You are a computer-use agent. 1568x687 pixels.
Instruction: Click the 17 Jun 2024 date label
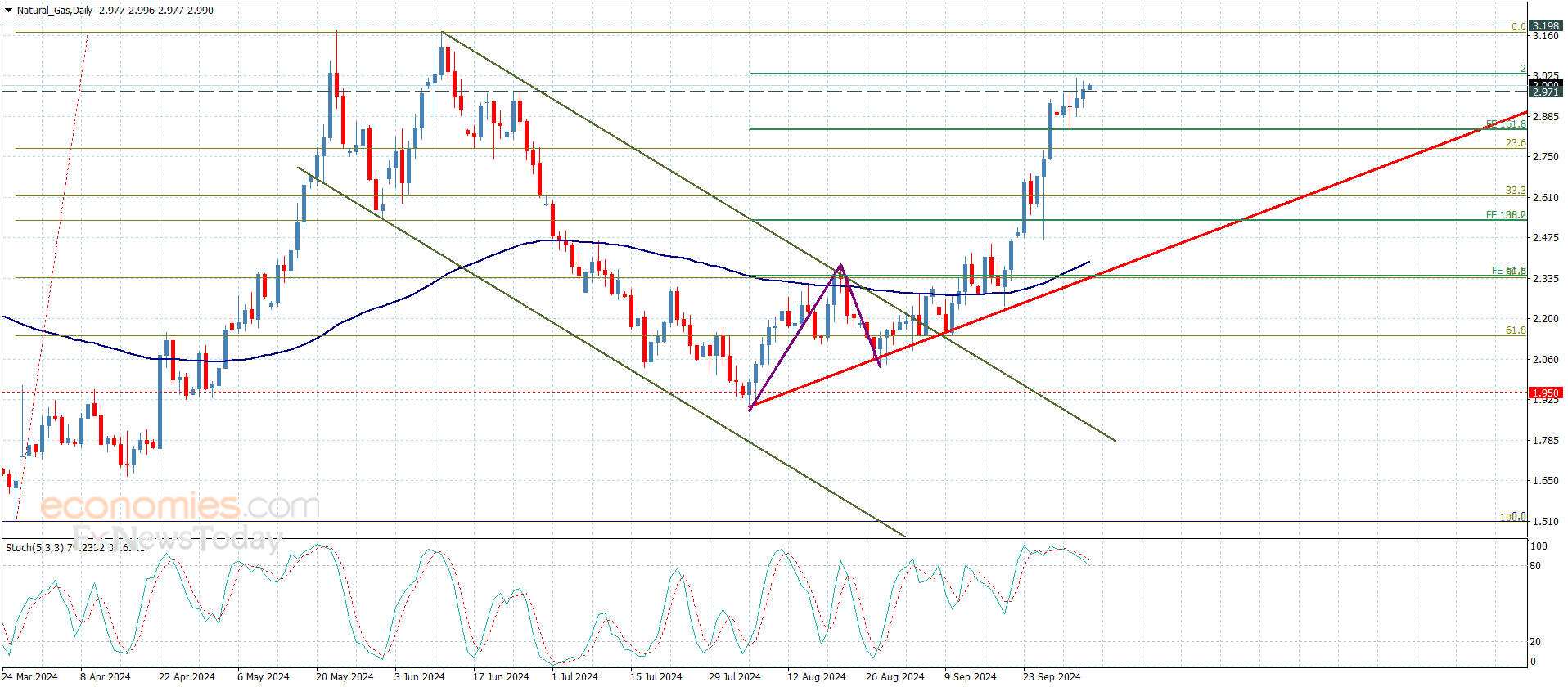[501, 676]
